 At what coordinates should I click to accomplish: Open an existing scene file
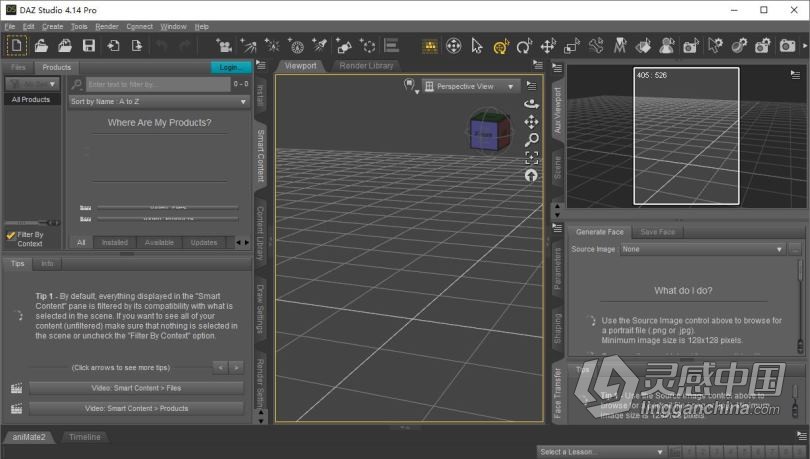click(x=41, y=45)
